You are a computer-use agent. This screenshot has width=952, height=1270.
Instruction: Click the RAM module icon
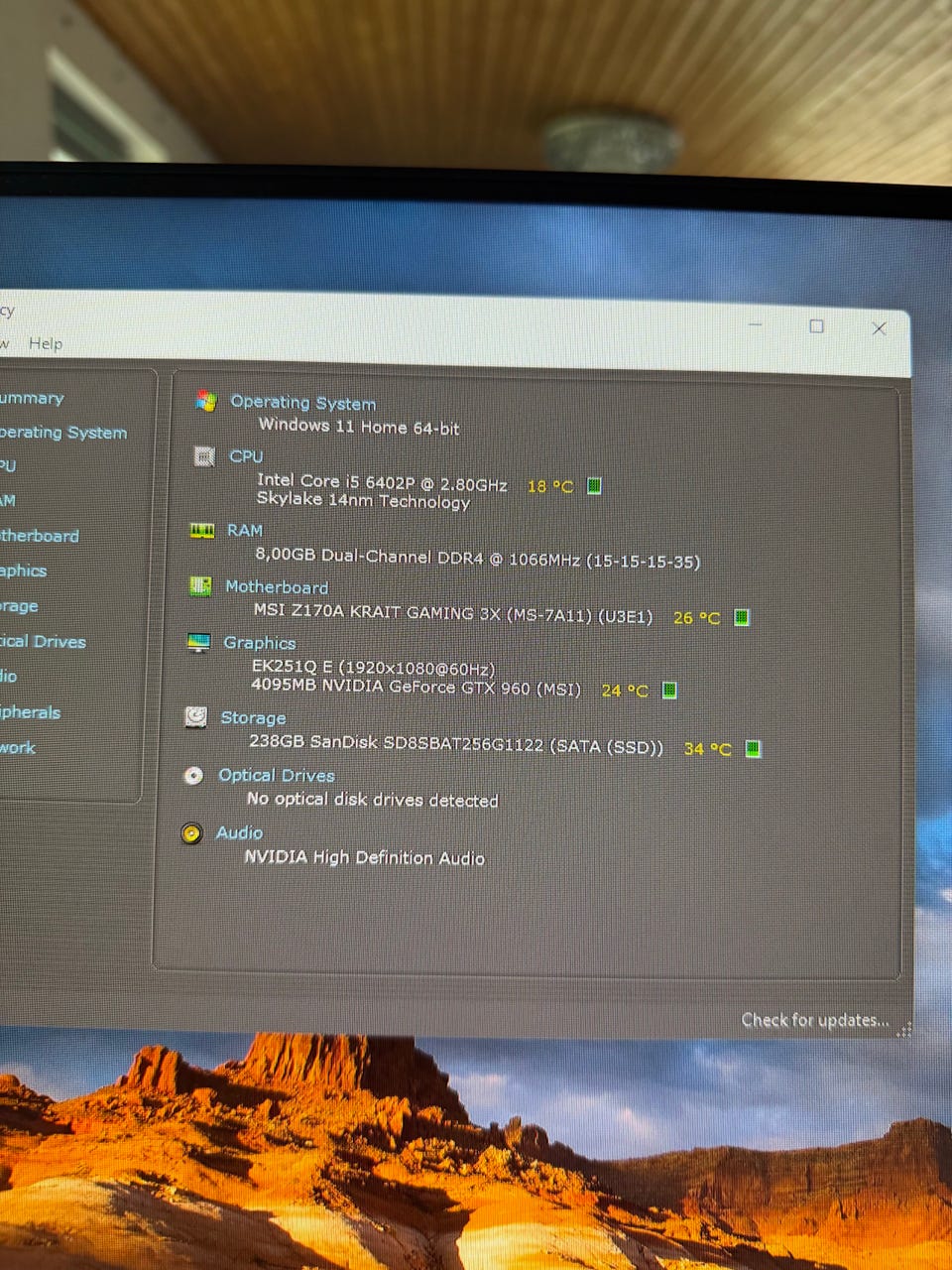tap(202, 531)
